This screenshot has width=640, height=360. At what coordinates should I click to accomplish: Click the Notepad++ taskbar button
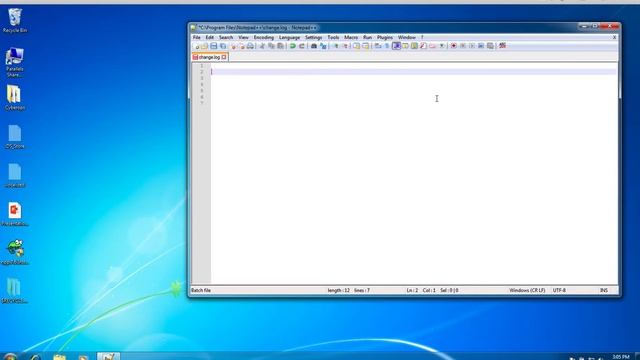click(108, 356)
